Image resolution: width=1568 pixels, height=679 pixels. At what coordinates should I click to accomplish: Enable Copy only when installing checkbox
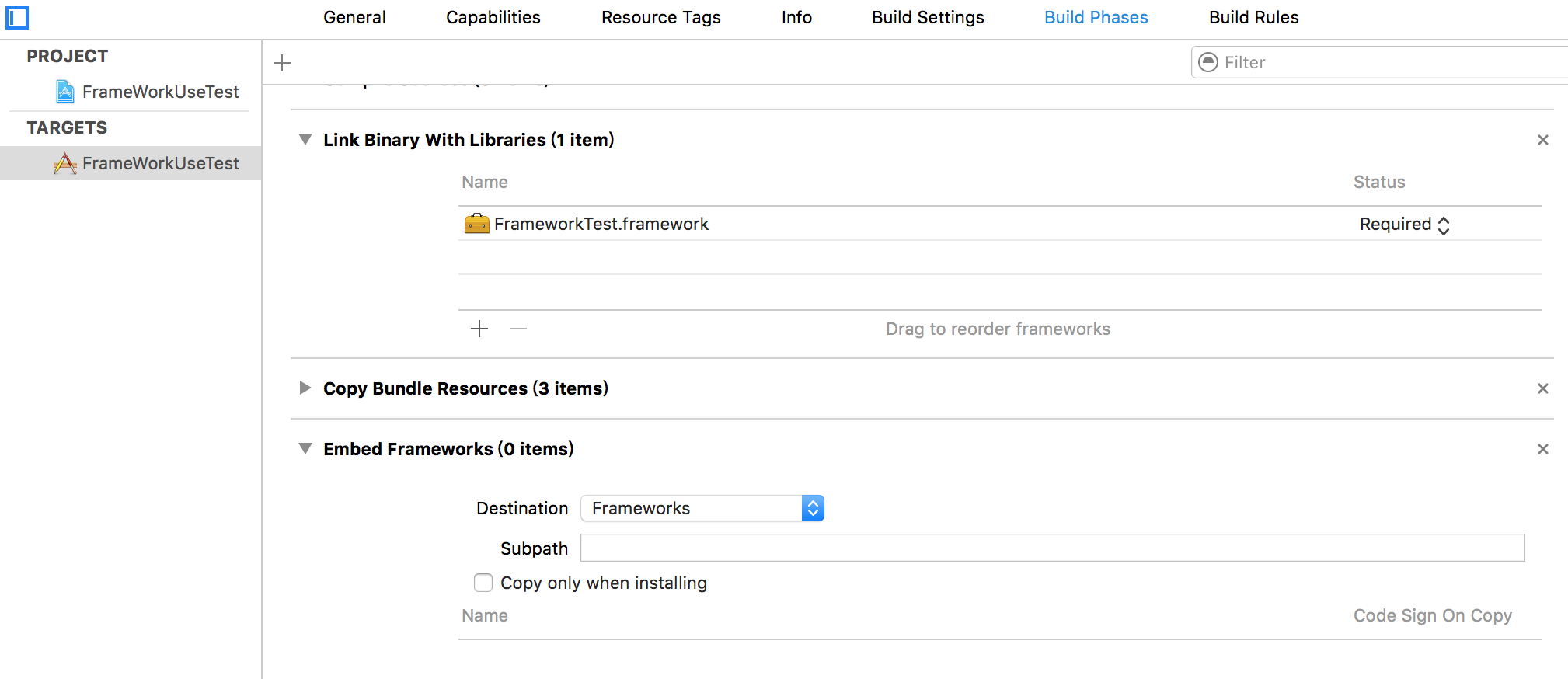pyautogui.click(x=483, y=583)
